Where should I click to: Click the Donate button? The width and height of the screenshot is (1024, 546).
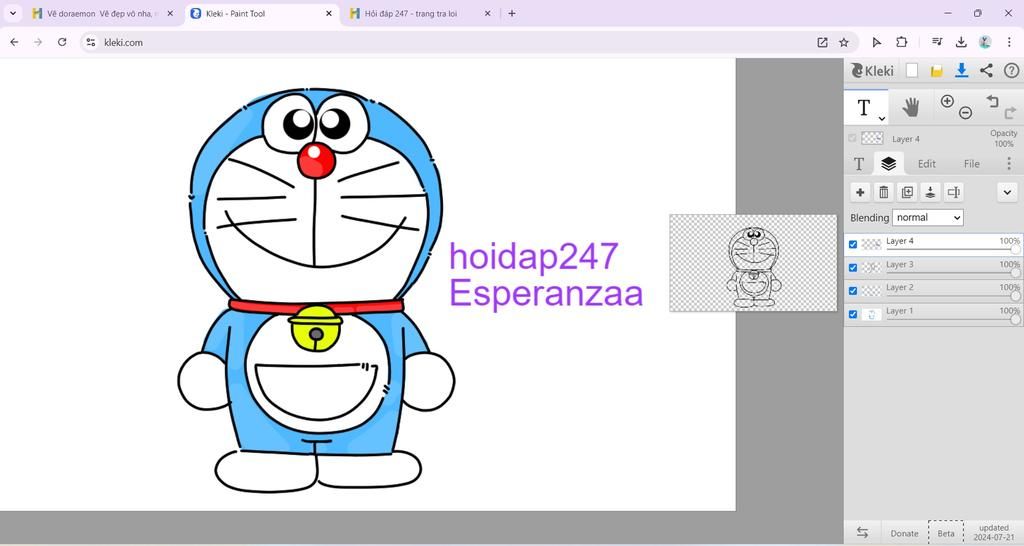904,533
